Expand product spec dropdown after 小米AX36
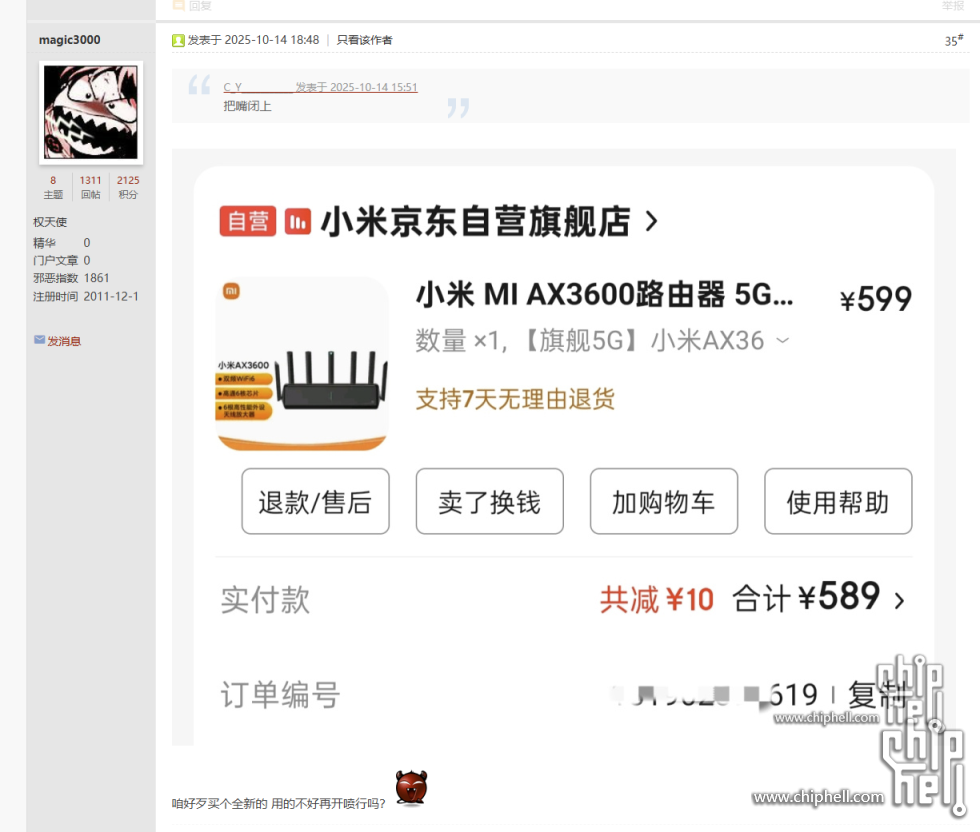980x832 pixels. click(782, 341)
